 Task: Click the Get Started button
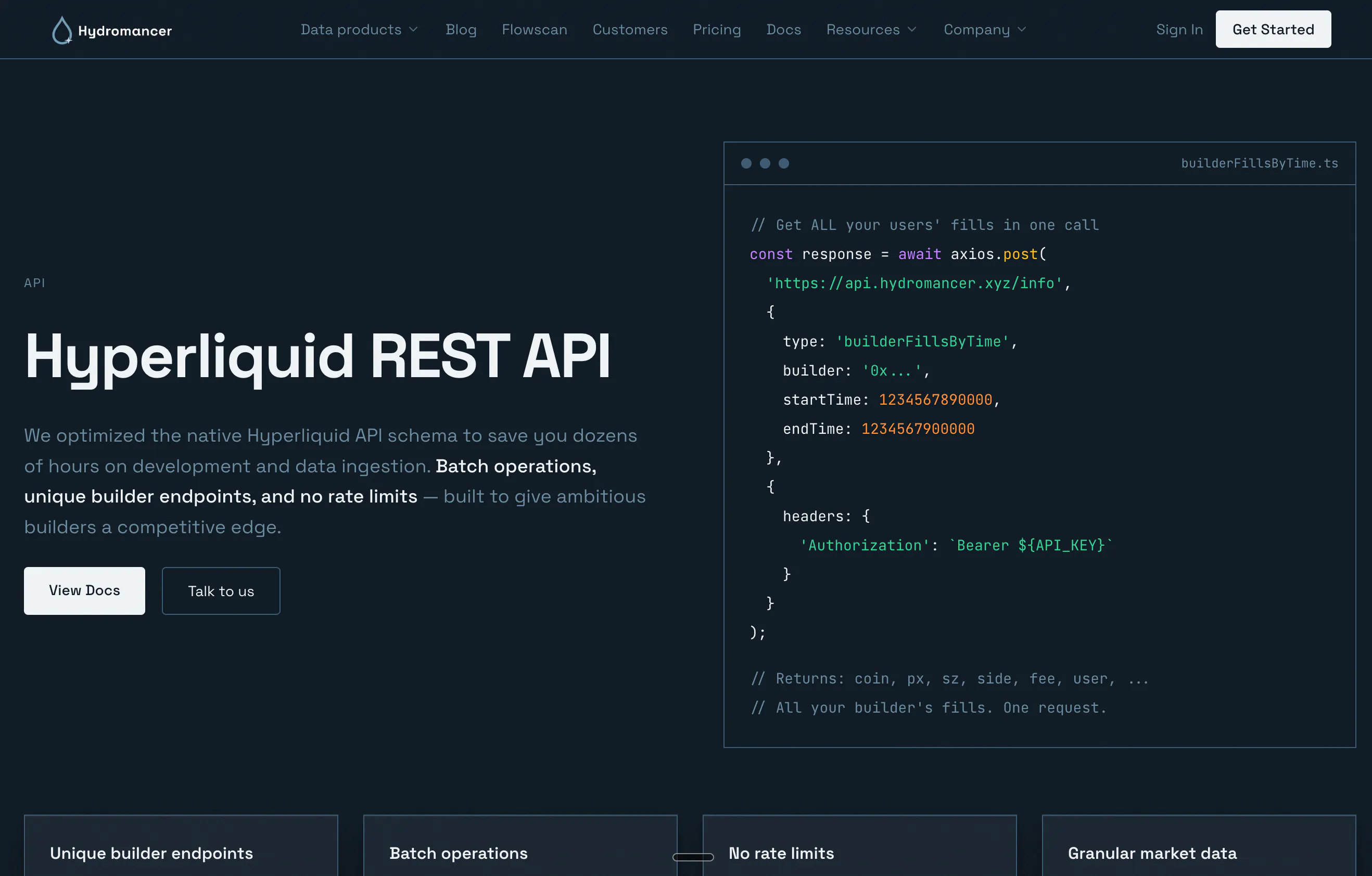click(x=1274, y=29)
